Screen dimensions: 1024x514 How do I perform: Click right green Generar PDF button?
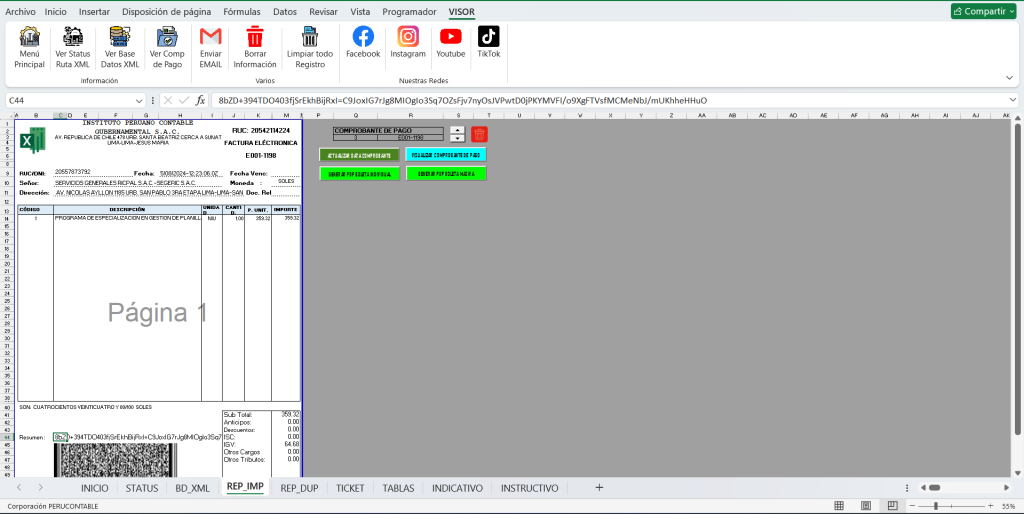[x=446, y=173]
